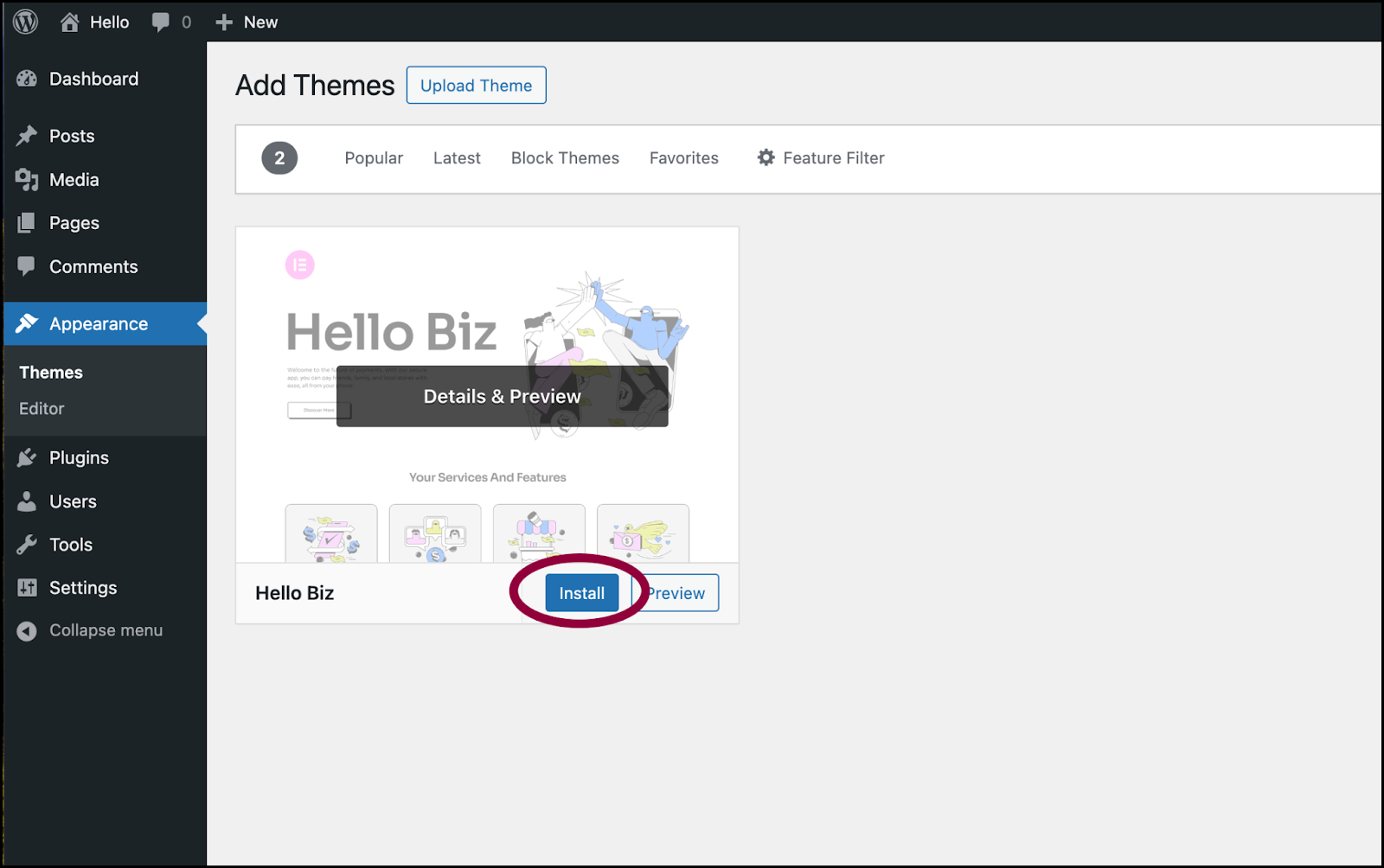Open Details & Preview for Hello Biz

pyautogui.click(x=503, y=396)
